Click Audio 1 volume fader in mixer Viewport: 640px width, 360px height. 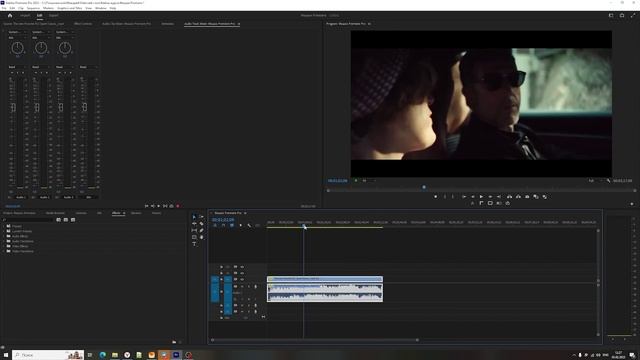(13, 107)
